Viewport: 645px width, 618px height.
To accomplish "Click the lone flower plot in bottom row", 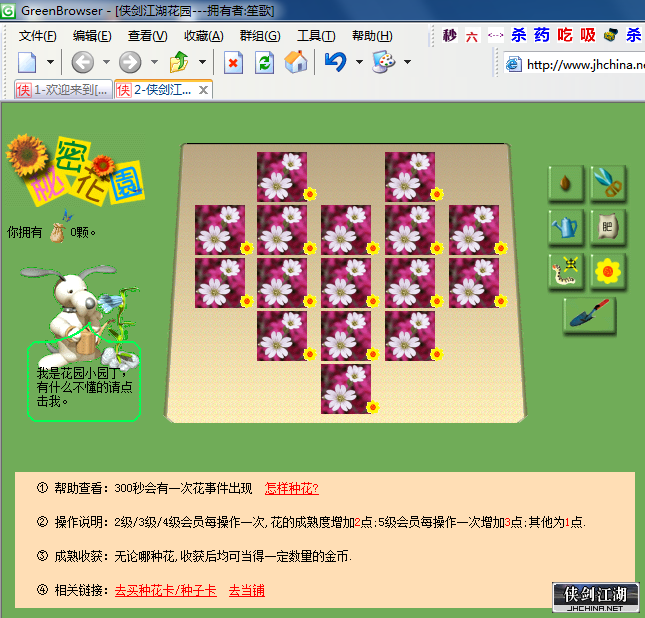I will [346, 389].
